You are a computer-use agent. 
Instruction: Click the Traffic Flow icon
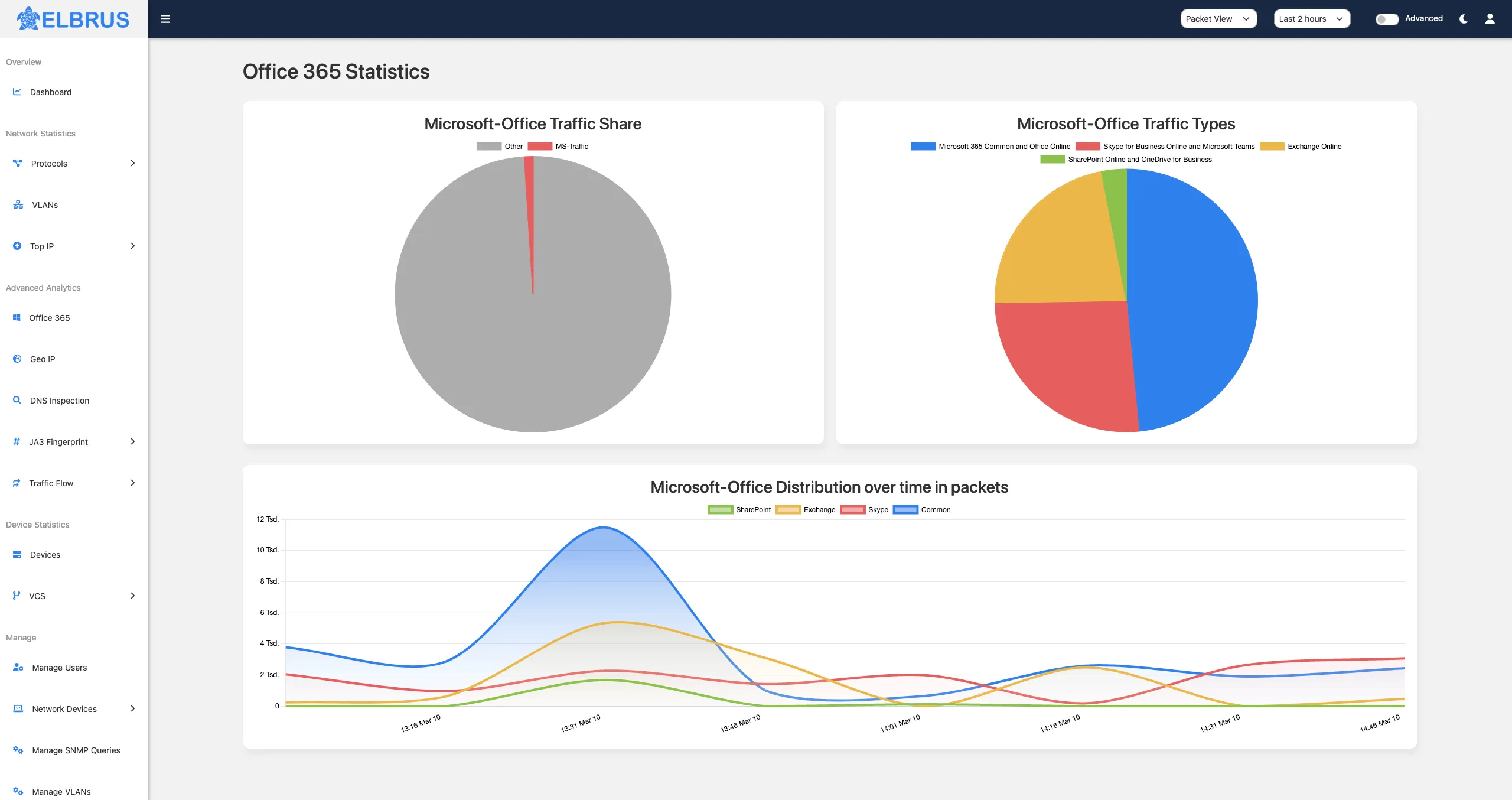click(17, 483)
